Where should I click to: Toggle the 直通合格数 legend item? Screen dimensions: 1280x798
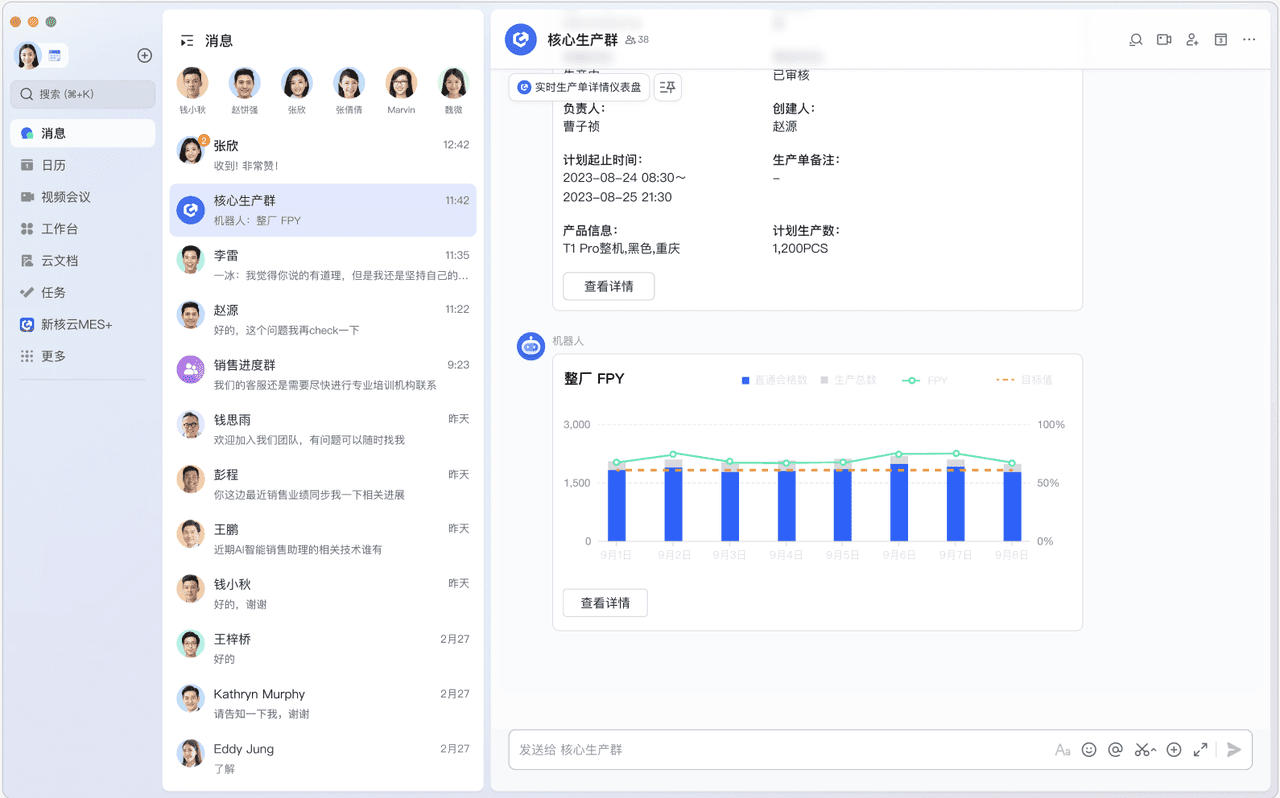point(774,380)
